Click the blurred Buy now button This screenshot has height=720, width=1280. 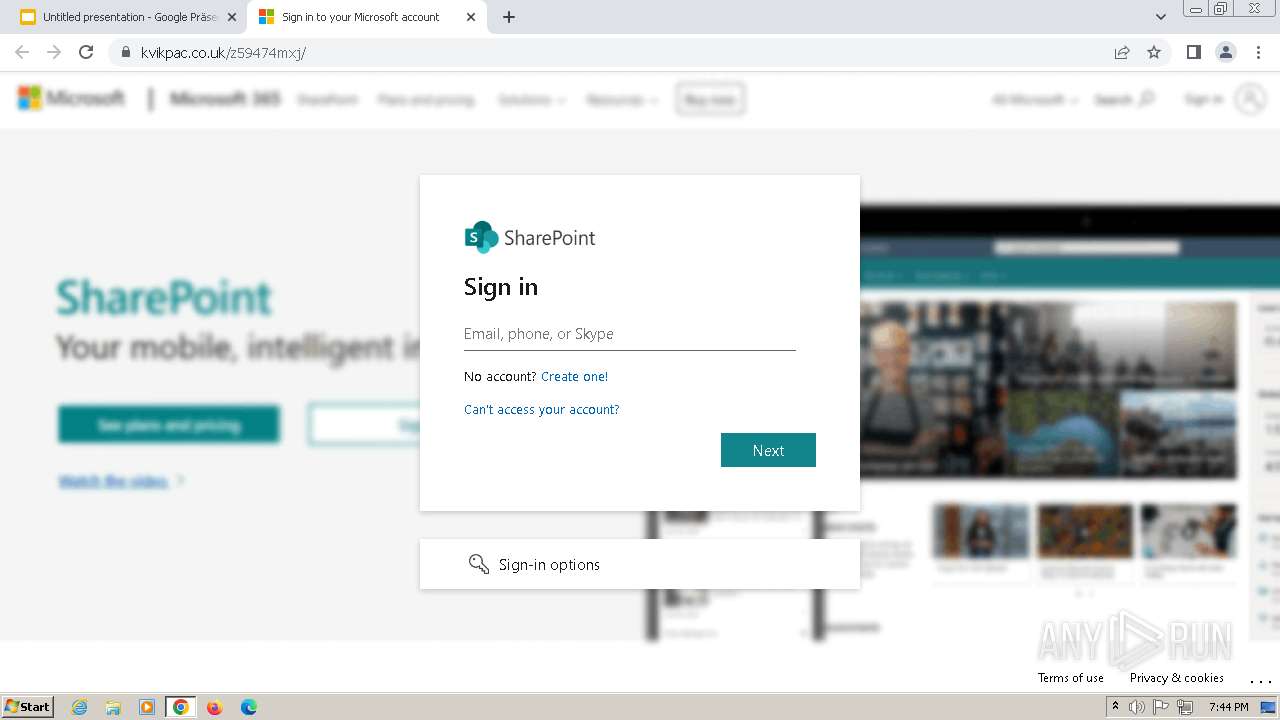(710, 99)
